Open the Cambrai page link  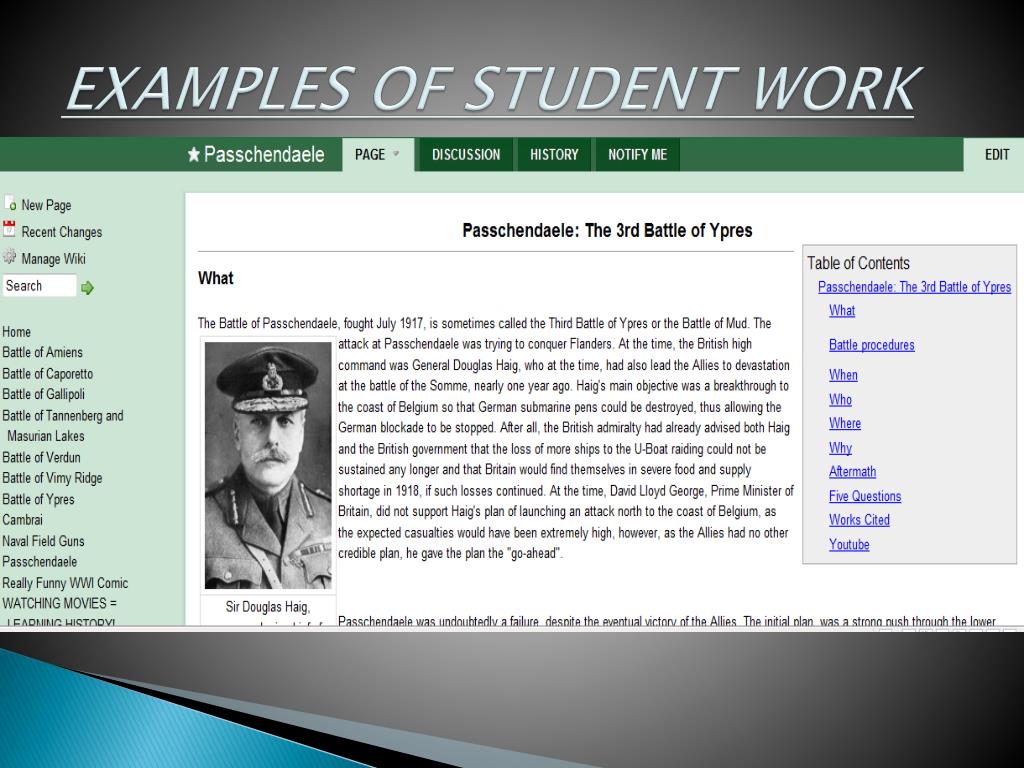tap(22, 520)
